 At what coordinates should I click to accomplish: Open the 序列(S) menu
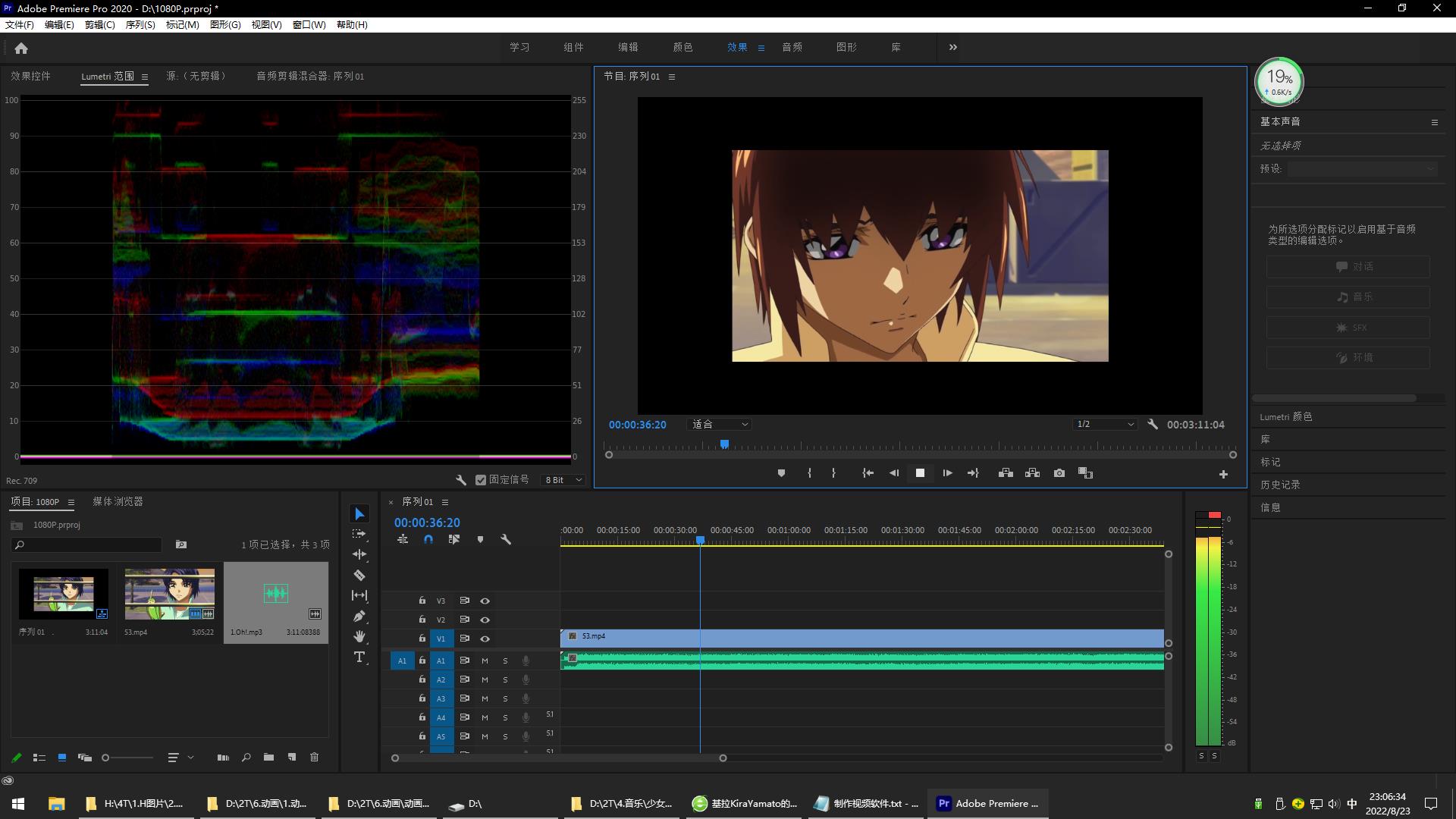click(x=140, y=25)
